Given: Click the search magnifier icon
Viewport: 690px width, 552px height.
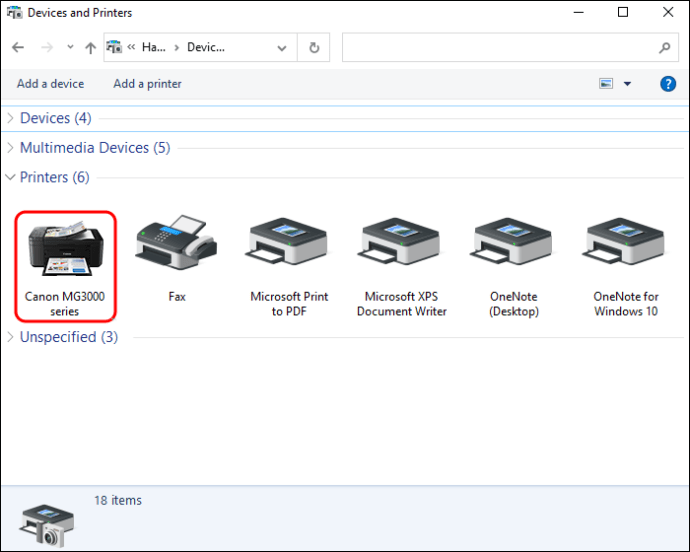Looking at the screenshot, I should (x=664, y=47).
